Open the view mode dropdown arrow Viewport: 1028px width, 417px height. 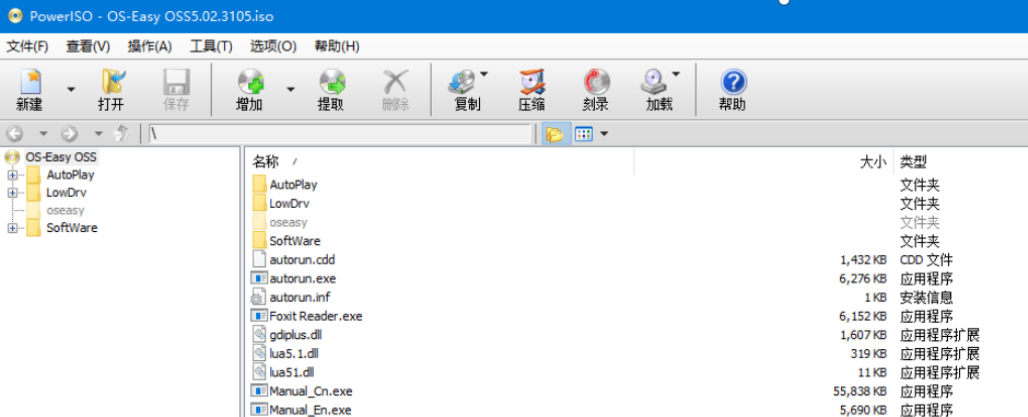click(x=604, y=134)
